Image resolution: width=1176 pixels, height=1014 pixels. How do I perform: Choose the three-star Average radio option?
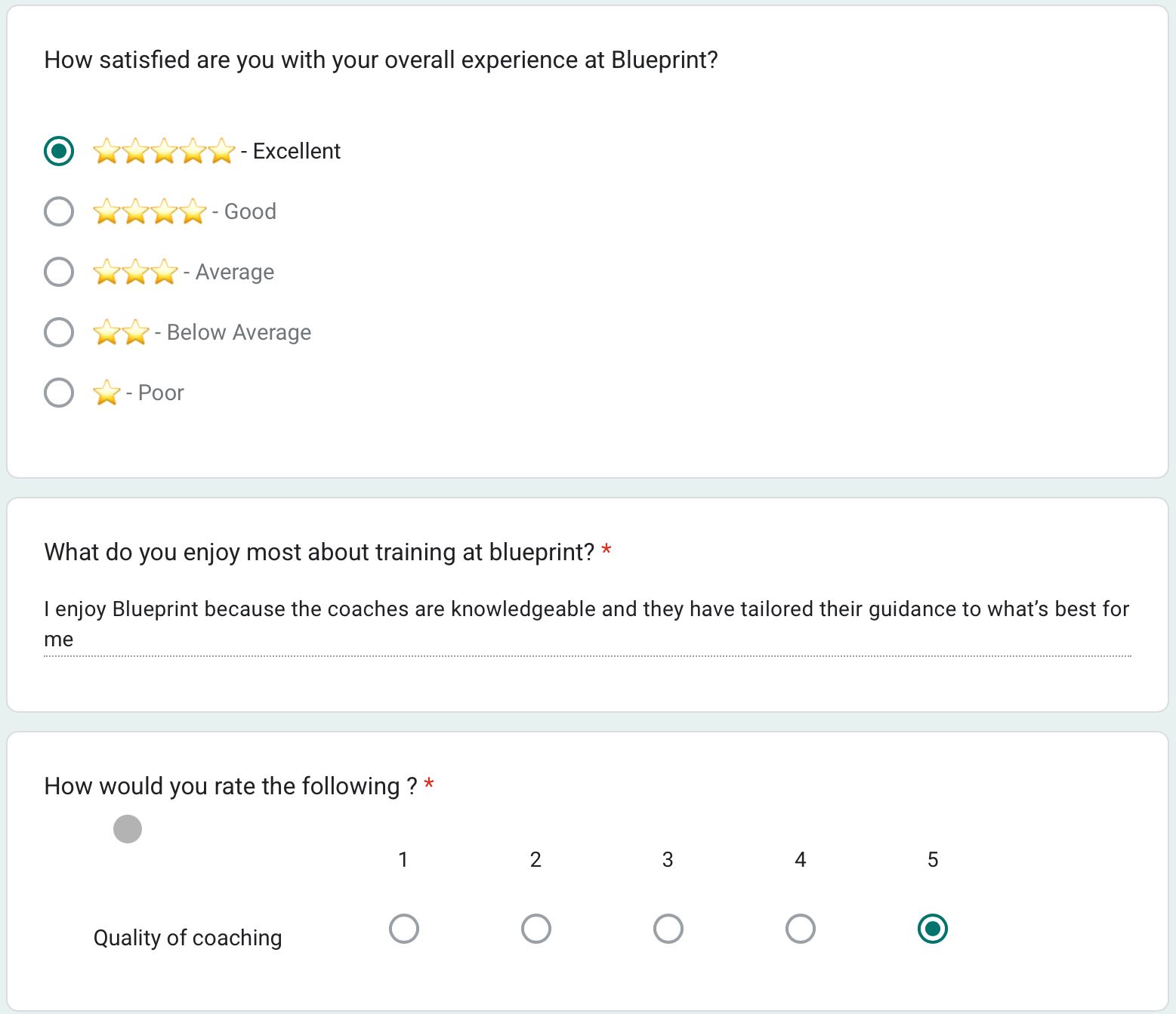[59, 272]
